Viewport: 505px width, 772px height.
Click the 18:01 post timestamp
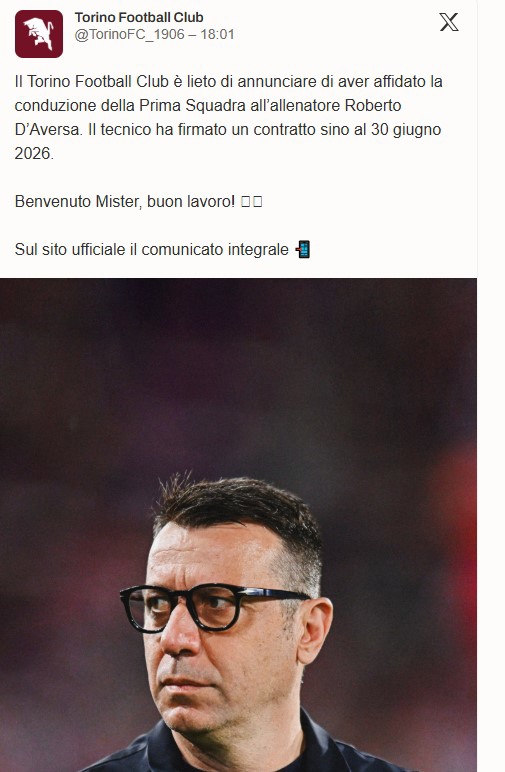click(x=217, y=34)
